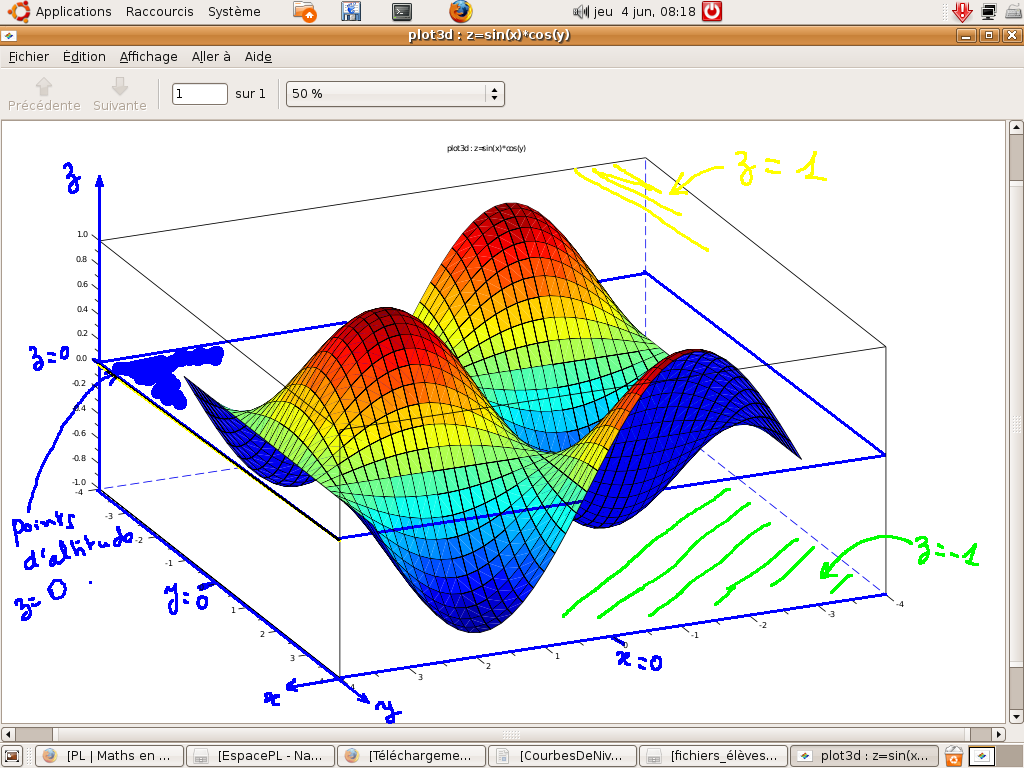This screenshot has height=768, width=1024.
Task: Click the page number input field
Action: pyautogui.click(x=200, y=94)
